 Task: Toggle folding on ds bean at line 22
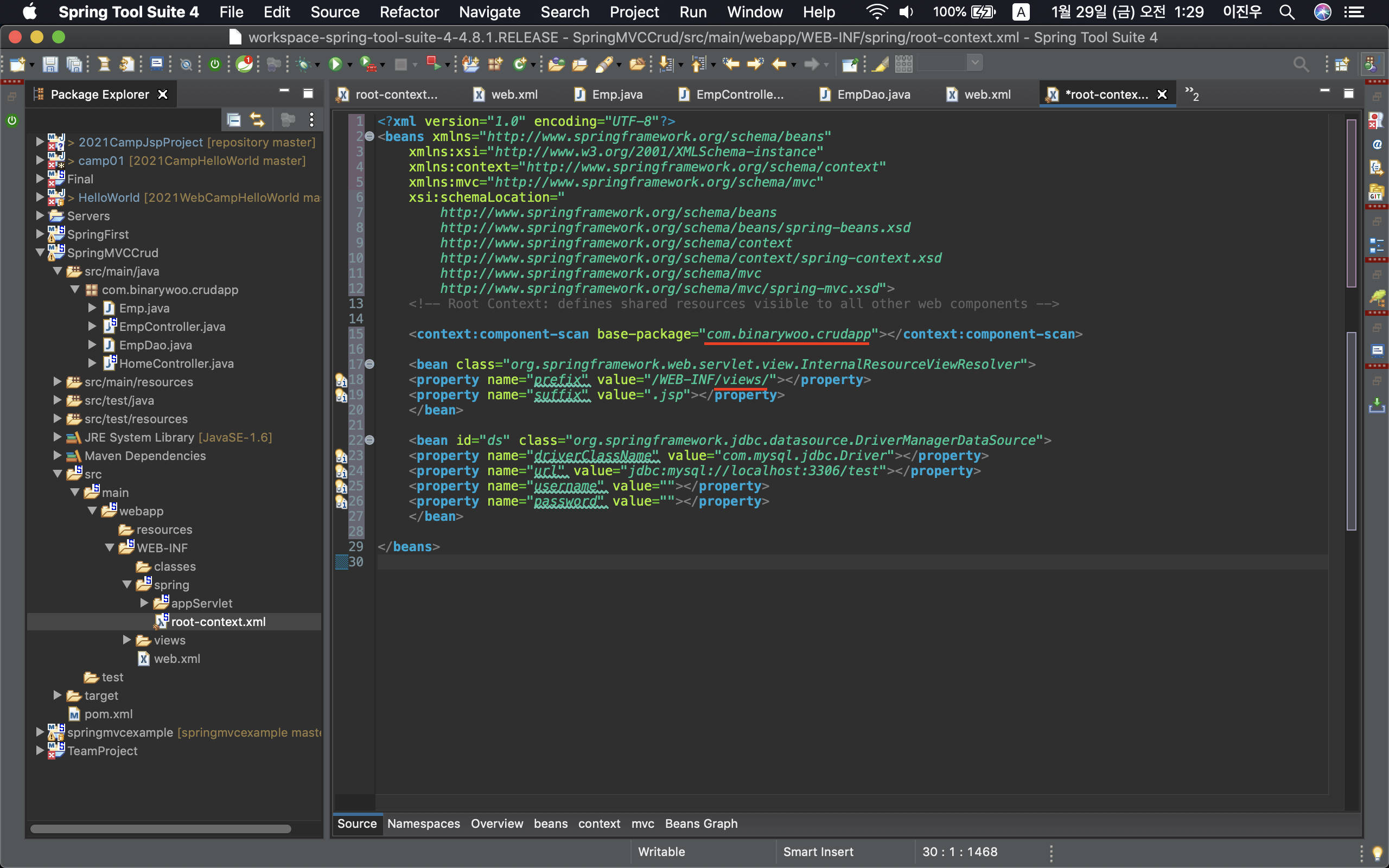click(369, 441)
